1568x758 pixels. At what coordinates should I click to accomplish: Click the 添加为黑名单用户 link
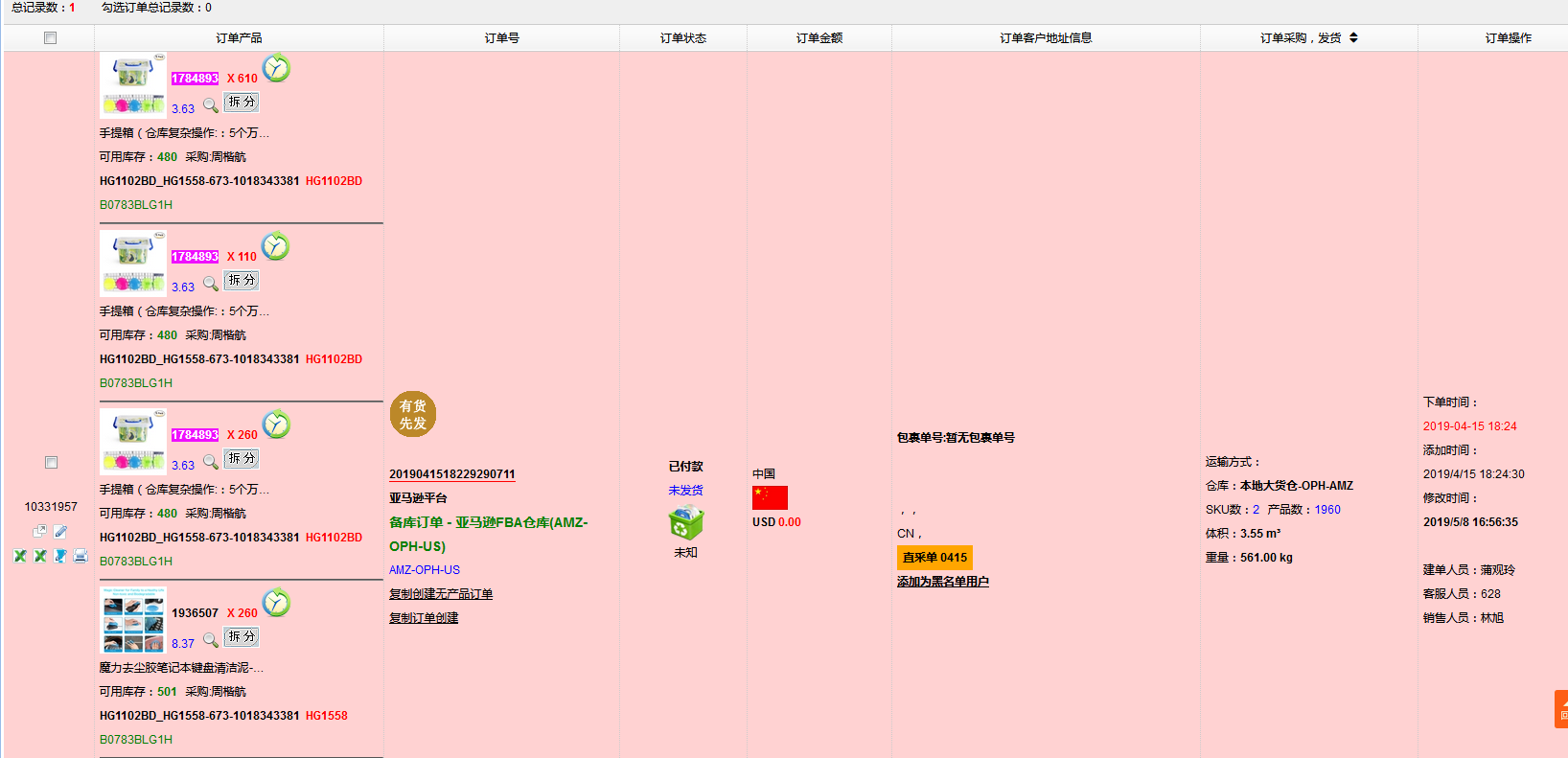click(x=943, y=582)
